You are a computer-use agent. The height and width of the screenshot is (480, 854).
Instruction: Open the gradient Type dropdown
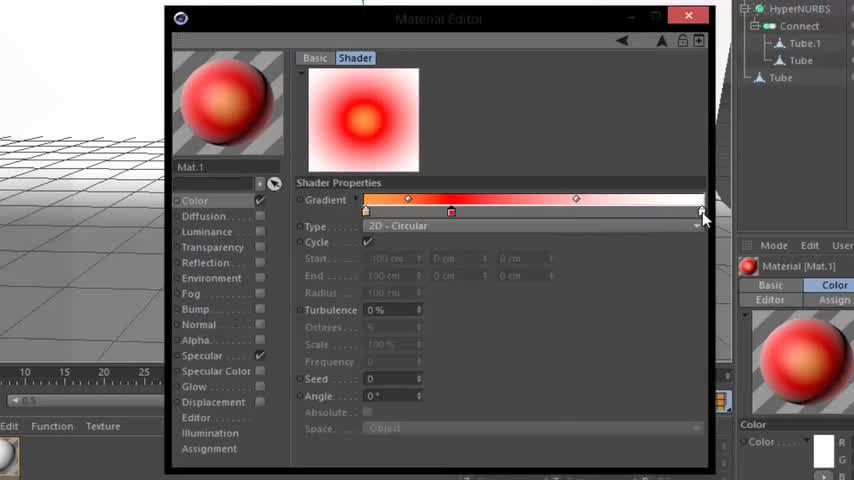533,226
